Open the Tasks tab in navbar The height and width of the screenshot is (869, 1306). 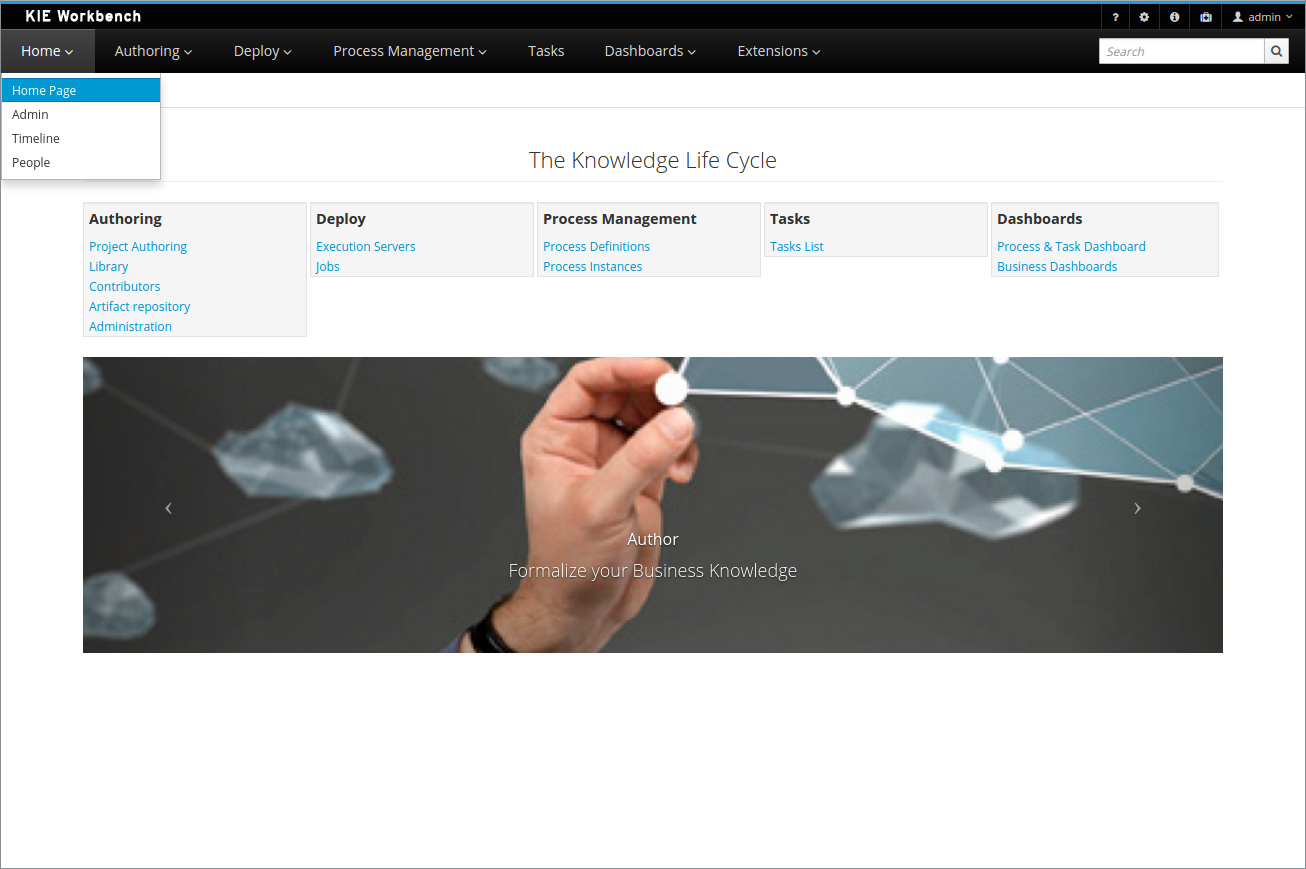[546, 51]
